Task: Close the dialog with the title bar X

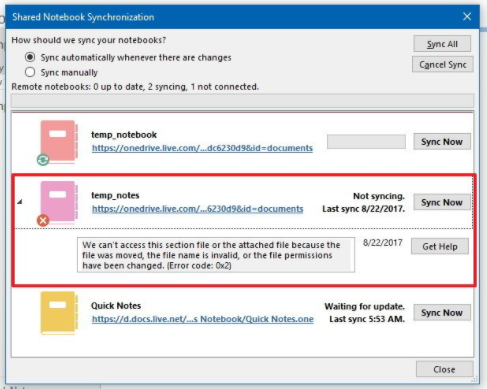Action: tap(467, 16)
